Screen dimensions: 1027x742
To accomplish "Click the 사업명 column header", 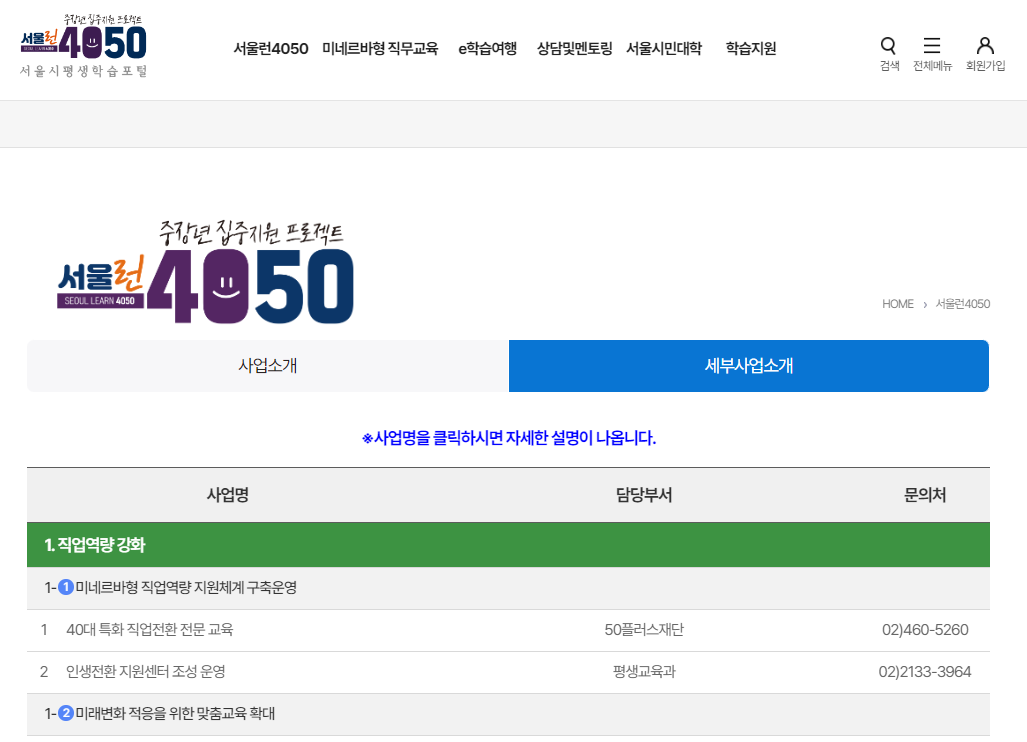I will pyautogui.click(x=227, y=494).
